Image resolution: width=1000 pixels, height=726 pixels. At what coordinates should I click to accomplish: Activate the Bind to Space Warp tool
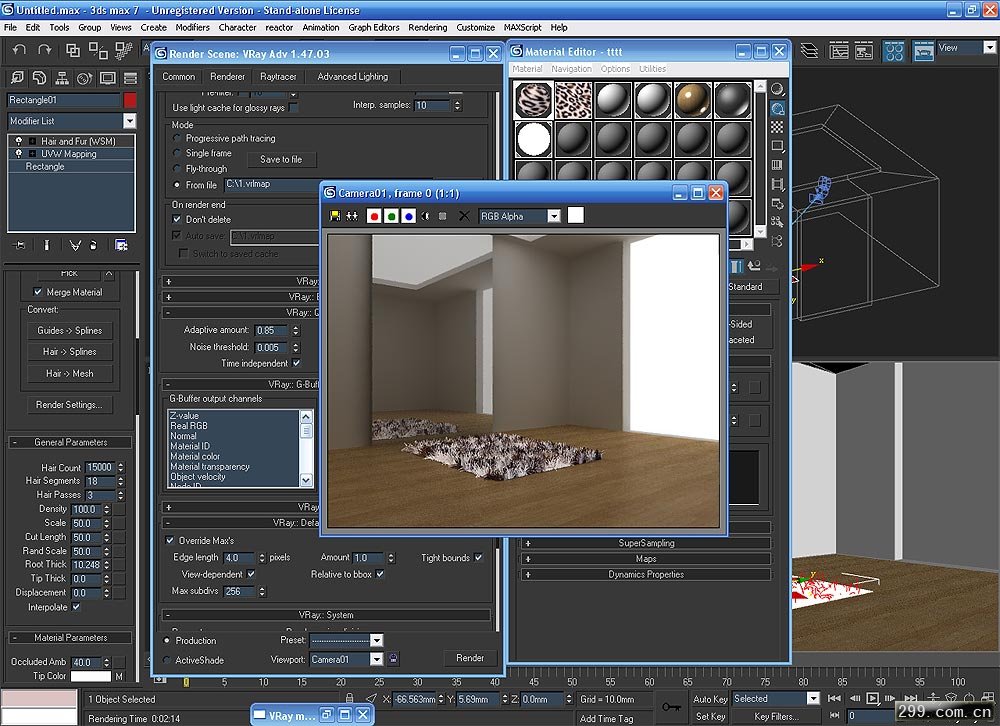(x=123, y=50)
